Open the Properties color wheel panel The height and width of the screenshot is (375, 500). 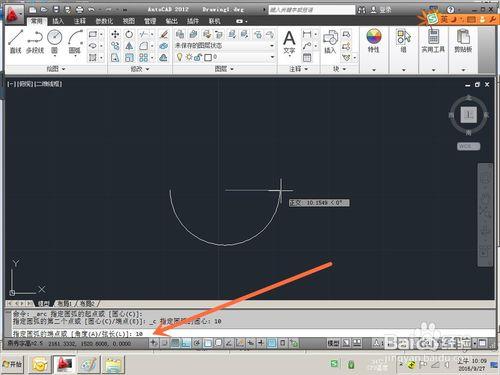[374, 41]
